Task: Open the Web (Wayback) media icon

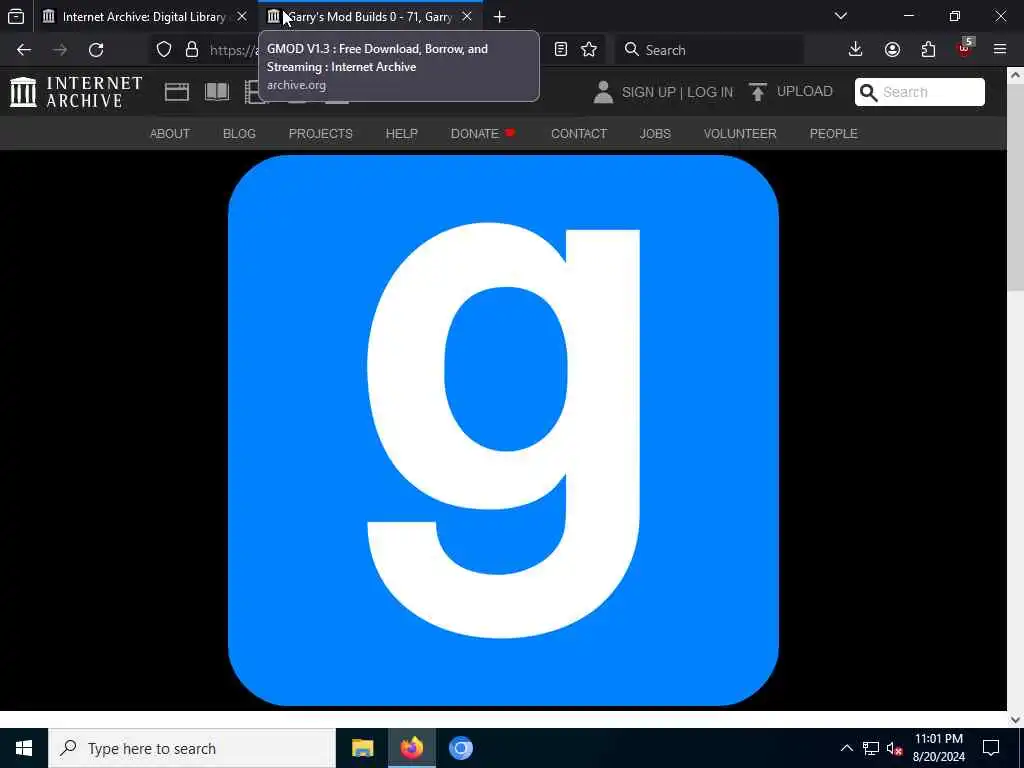Action: (x=176, y=91)
